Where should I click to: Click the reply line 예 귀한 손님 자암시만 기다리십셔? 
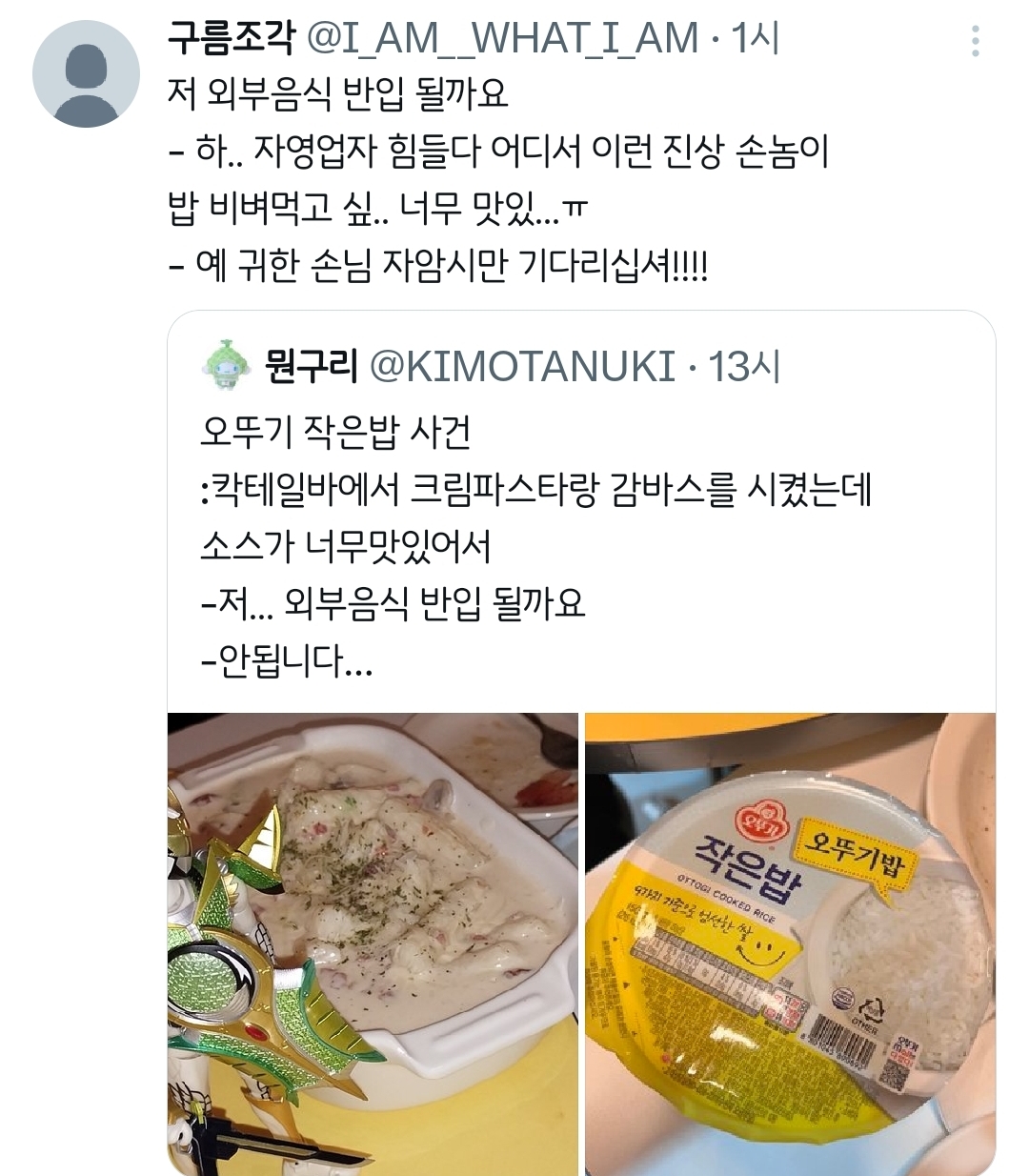437,264
